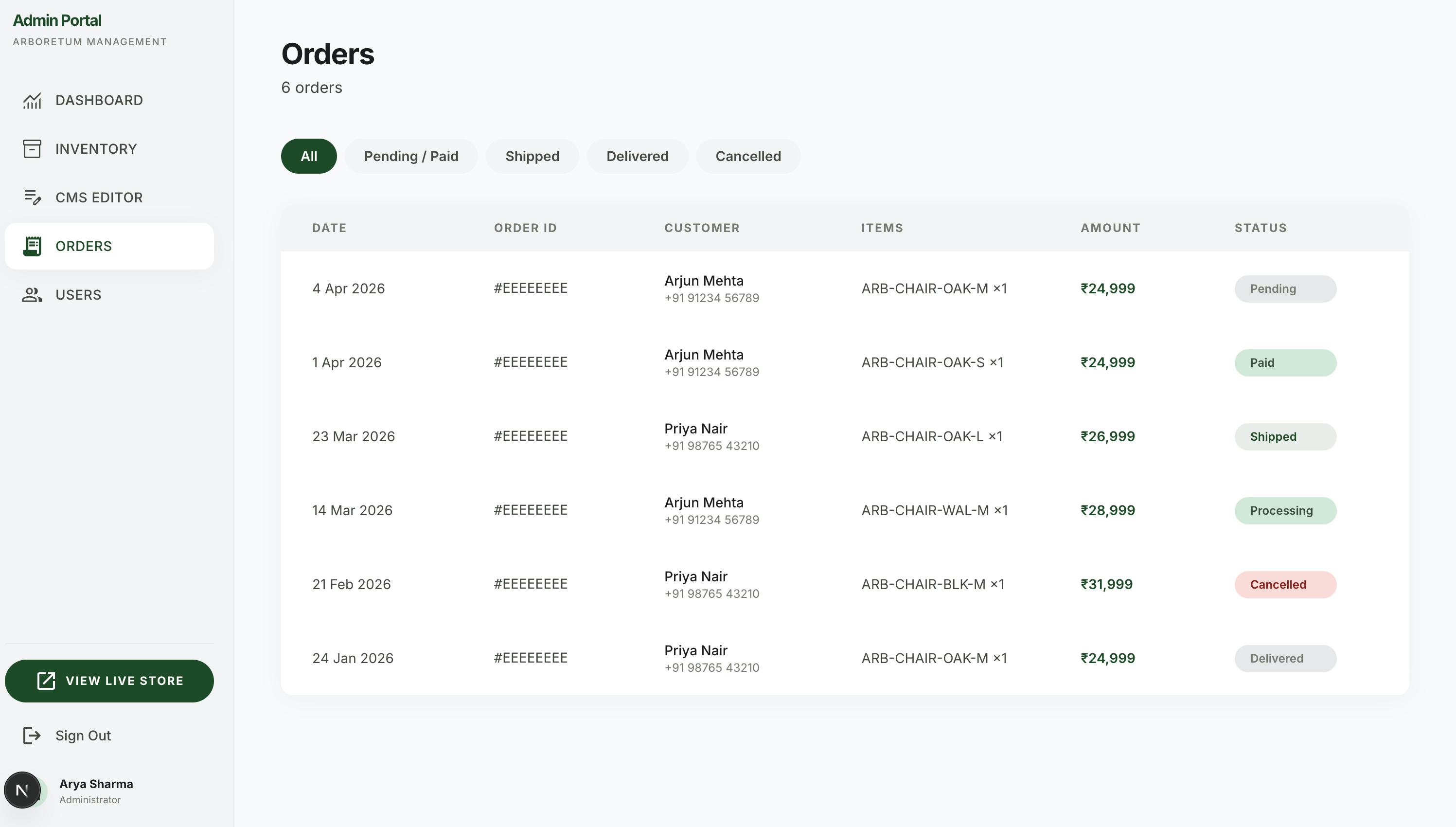
Task: Click the red Cancelled status badge
Action: [1285, 584]
